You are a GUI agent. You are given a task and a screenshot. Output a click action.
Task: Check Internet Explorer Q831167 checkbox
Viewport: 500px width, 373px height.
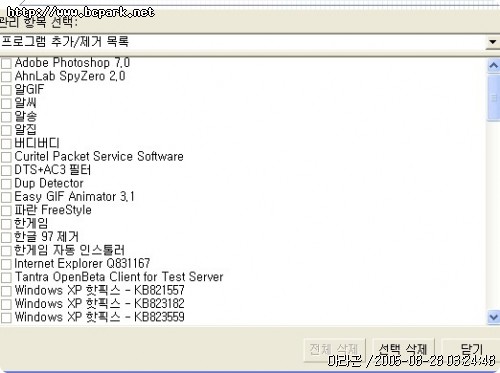coord(6,264)
